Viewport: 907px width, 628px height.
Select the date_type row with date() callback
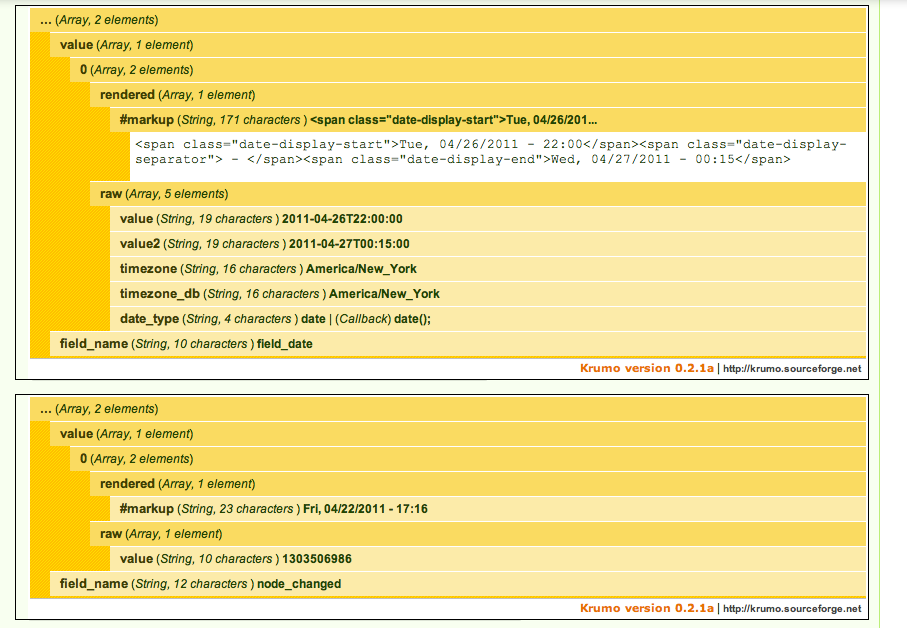(488, 319)
